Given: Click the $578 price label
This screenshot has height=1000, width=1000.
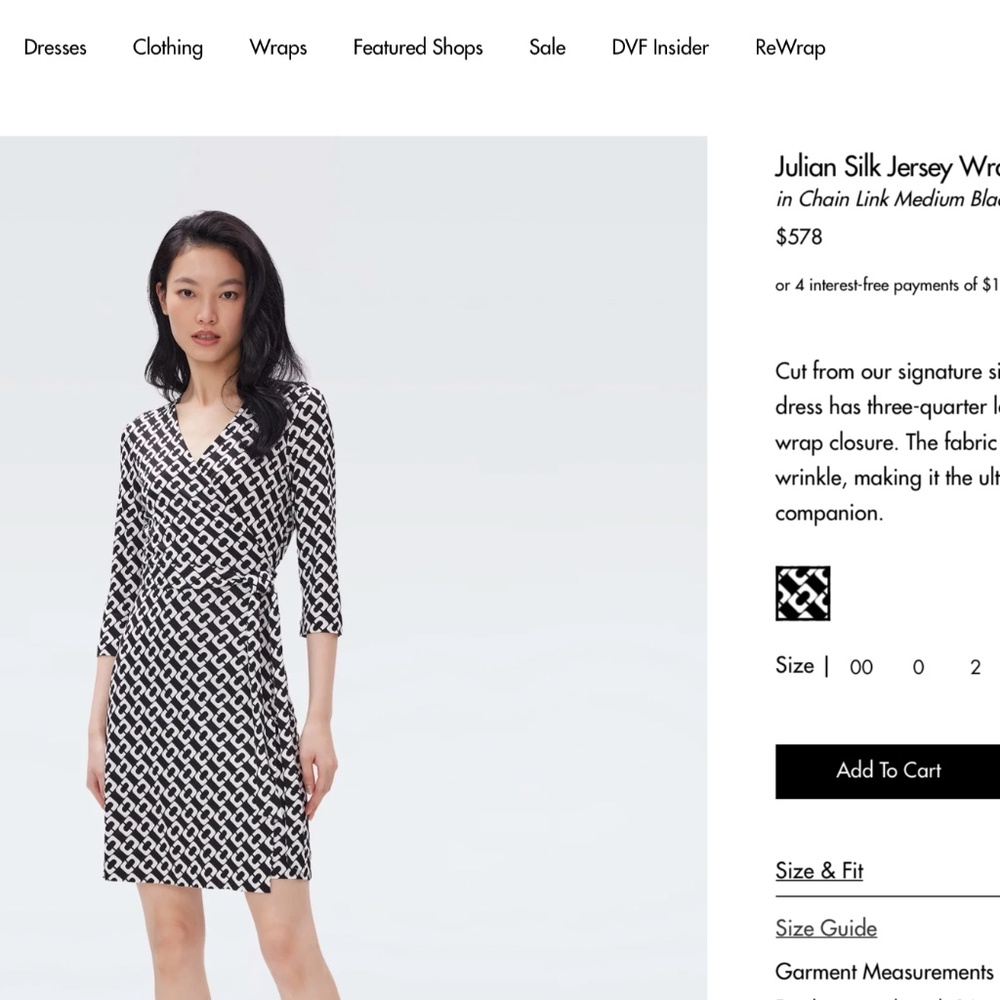Looking at the screenshot, I should point(798,237).
